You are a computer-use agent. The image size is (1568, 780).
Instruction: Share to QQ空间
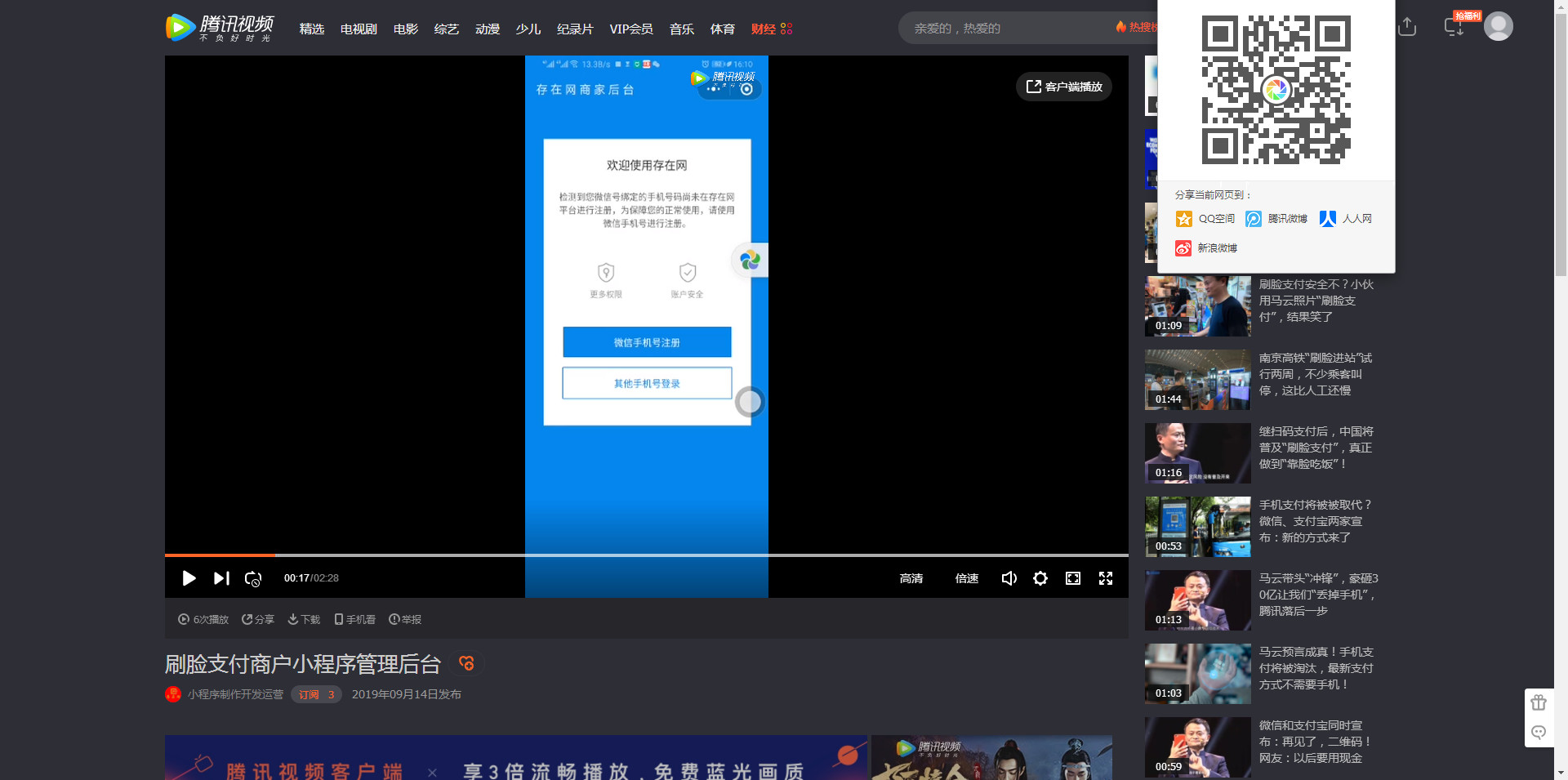[x=1205, y=219]
